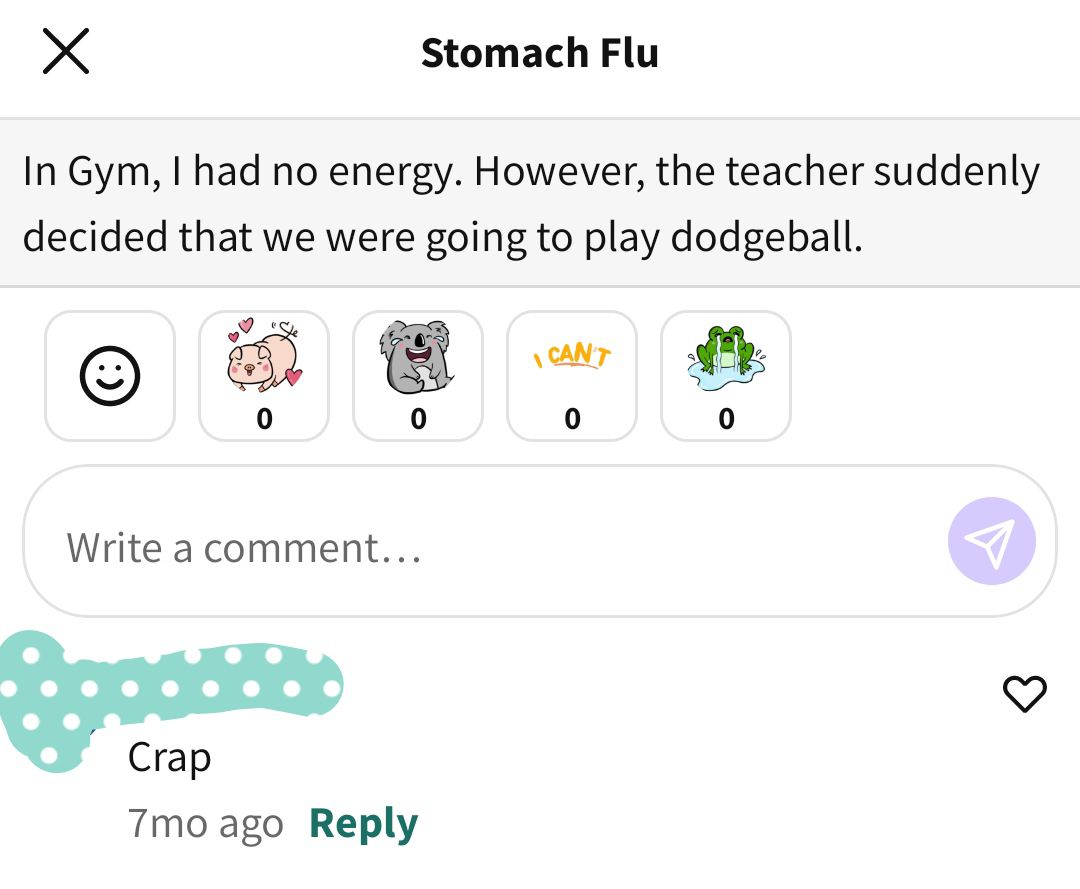Click the zero count under frog sticker
This screenshot has height=889, width=1080.
[727, 419]
